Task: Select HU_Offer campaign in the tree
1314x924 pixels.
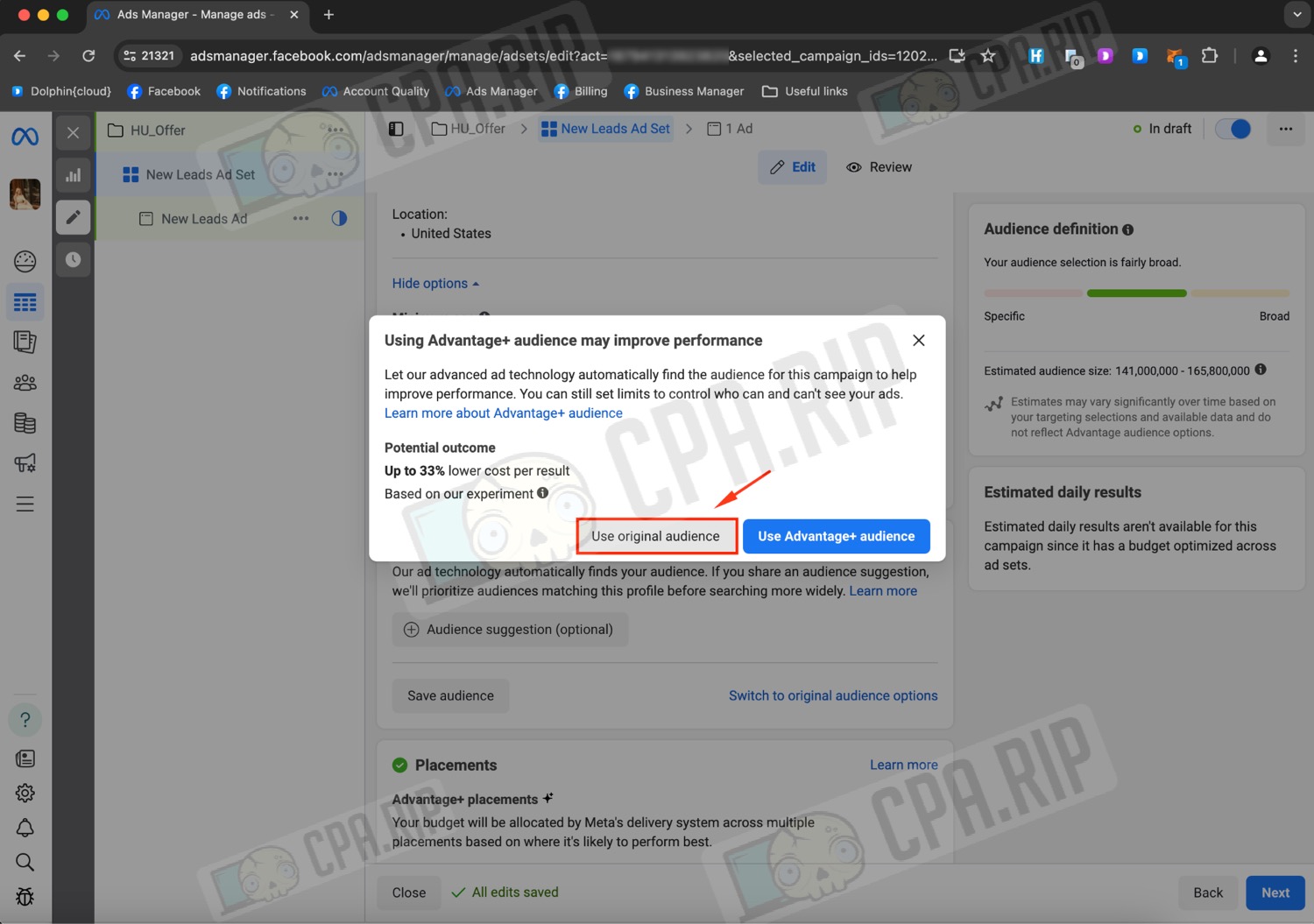Action: pos(158,130)
